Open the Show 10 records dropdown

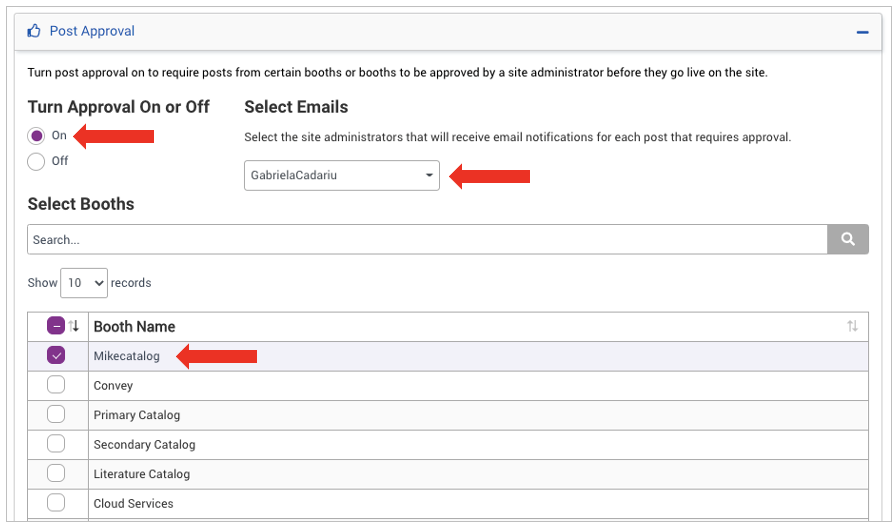84,283
